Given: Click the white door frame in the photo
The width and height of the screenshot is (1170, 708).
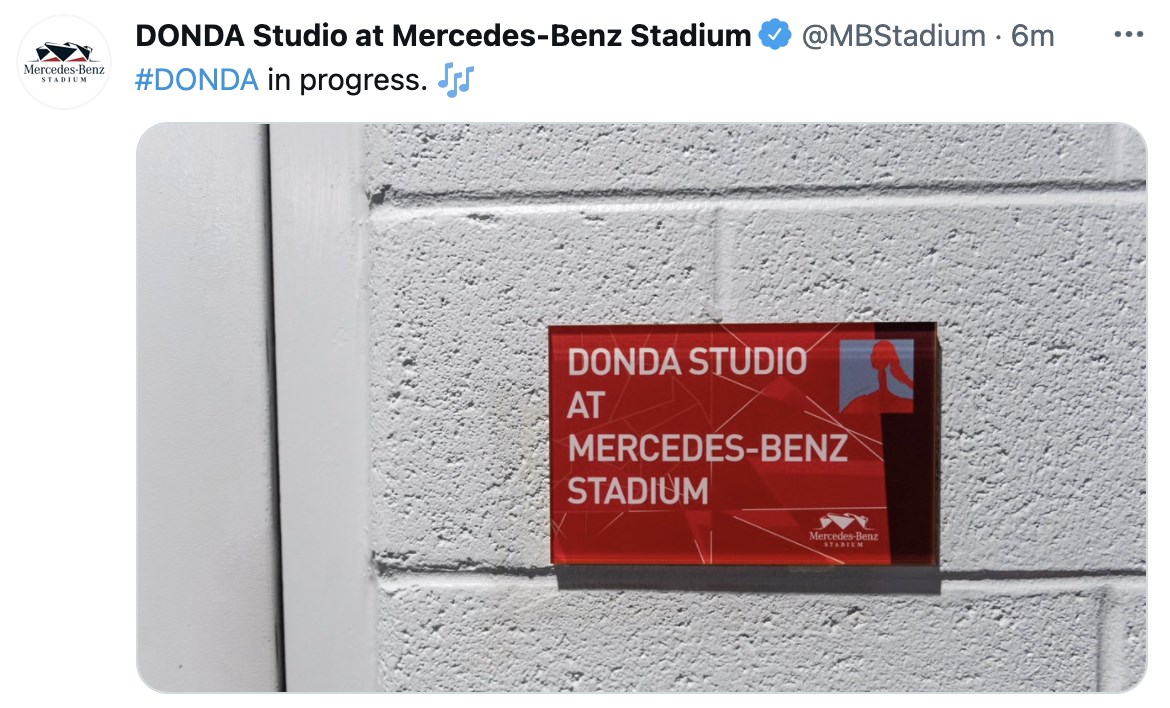Looking at the screenshot, I should point(322,407).
